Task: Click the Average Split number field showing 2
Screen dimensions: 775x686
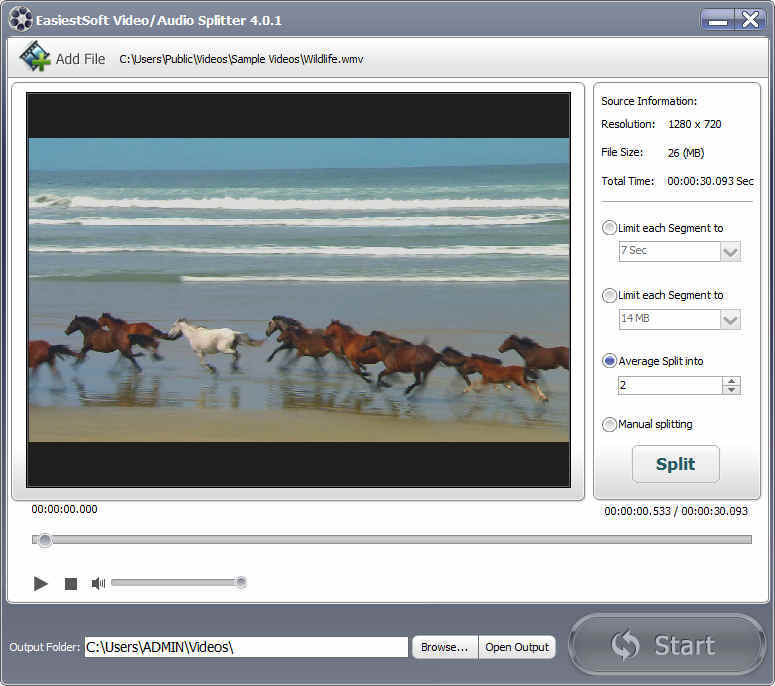Action: coord(670,385)
